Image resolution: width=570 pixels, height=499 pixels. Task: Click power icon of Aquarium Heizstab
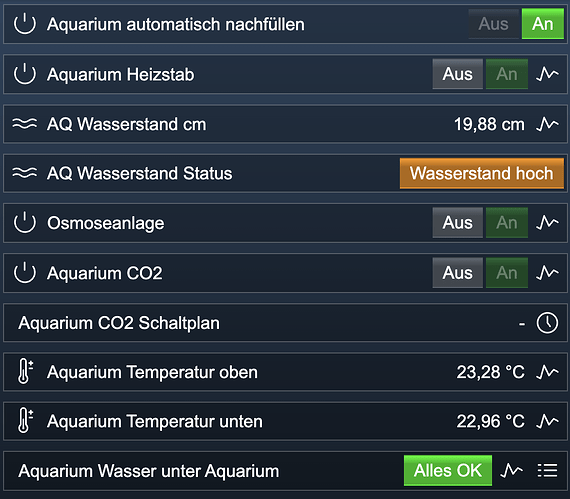click(x=25, y=74)
